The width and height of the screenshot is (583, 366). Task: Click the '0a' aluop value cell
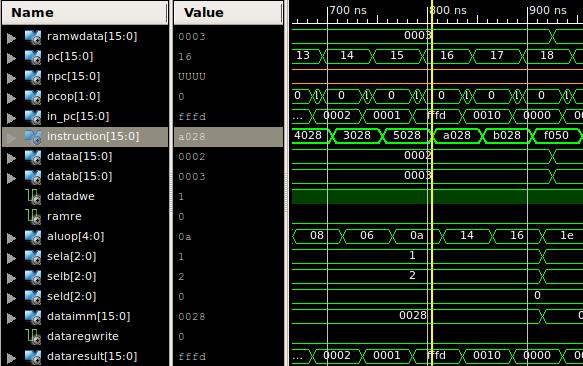point(184,237)
